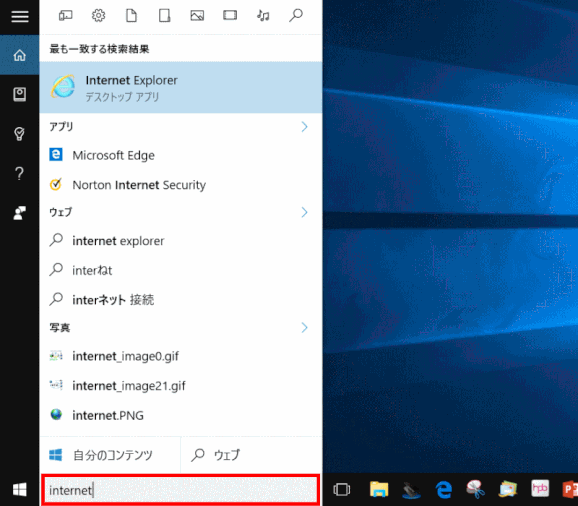Open the Snipping Tool taskbar icon
Image resolution: width=578 pixels, height=506 pixels.
[x=476, y=489]
